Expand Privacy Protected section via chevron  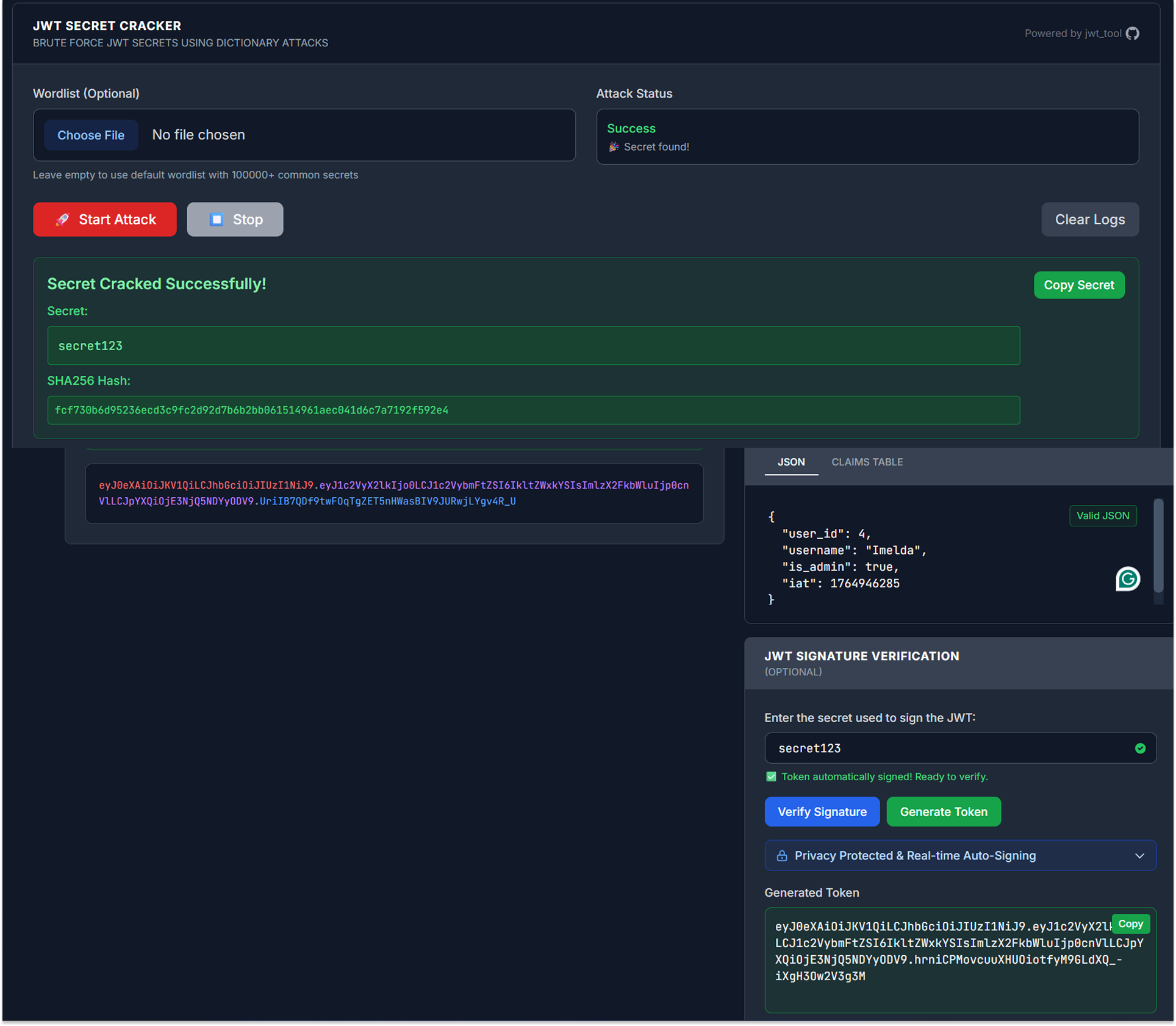click(x=1139, y=856)
